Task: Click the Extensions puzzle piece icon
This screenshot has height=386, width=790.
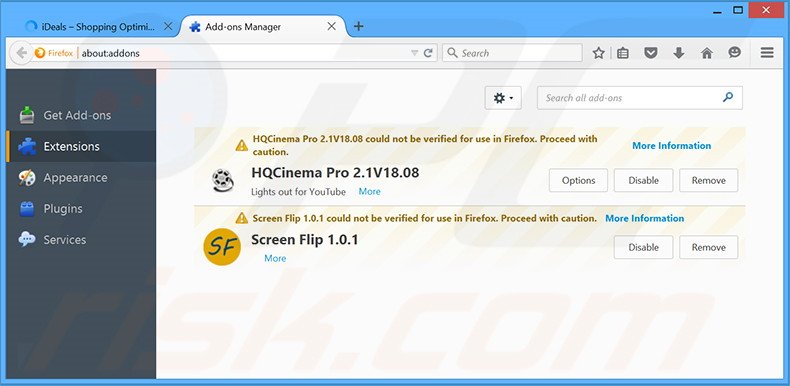Action: click(x=27, y=146)
